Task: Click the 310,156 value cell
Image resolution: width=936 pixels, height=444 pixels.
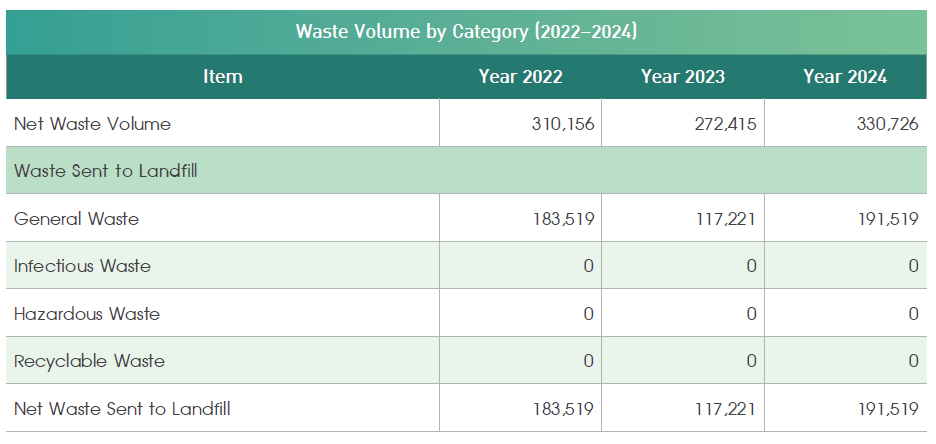Action: [563, 124]
